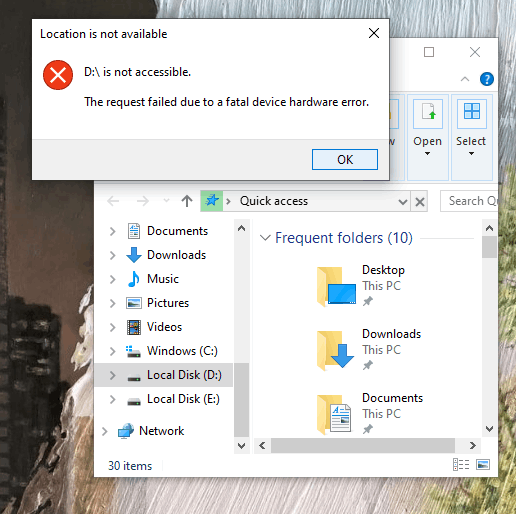Click navigation pane scroll down arrow

(x=241, y=445)
